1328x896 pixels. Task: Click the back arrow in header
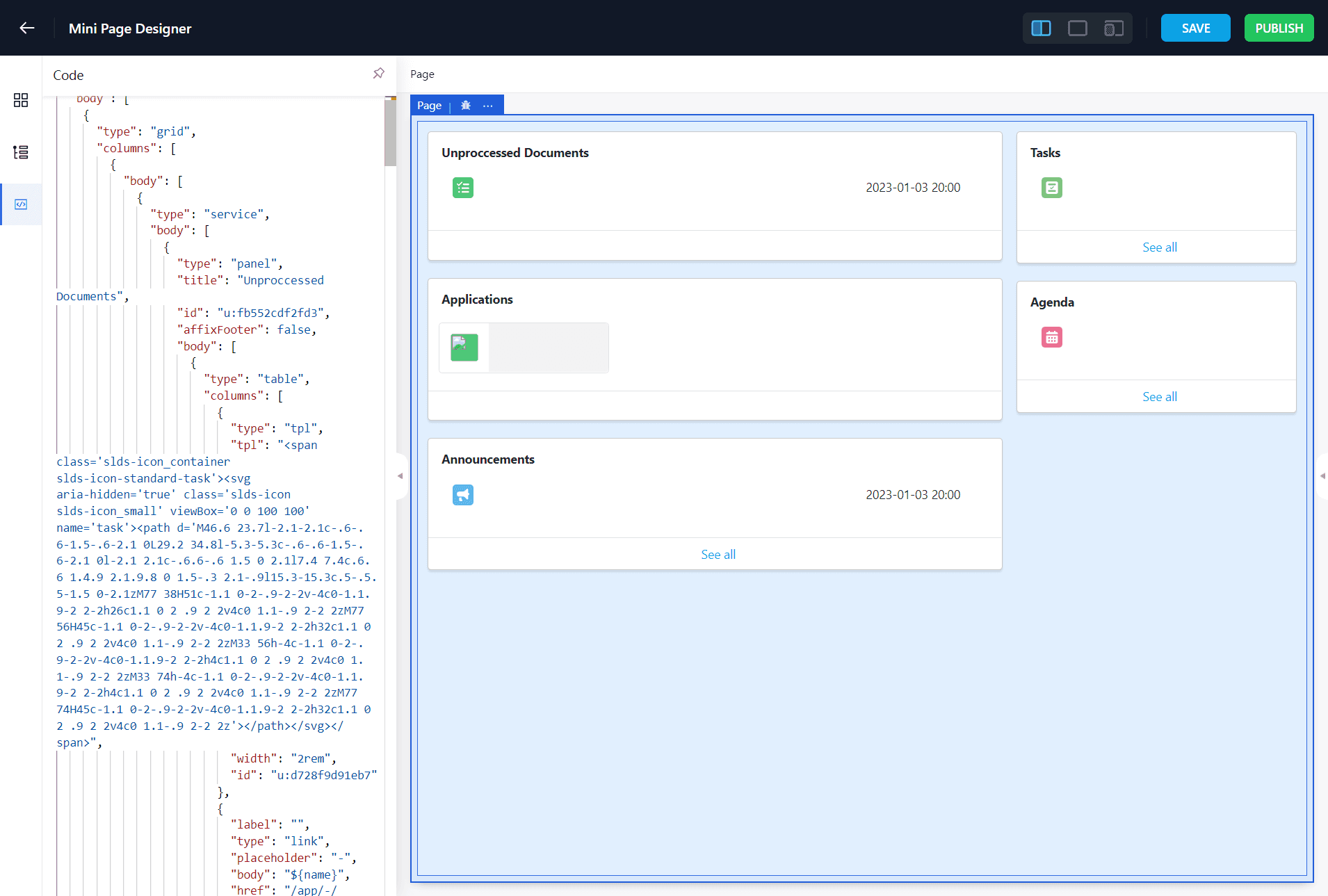coord(27,28)
